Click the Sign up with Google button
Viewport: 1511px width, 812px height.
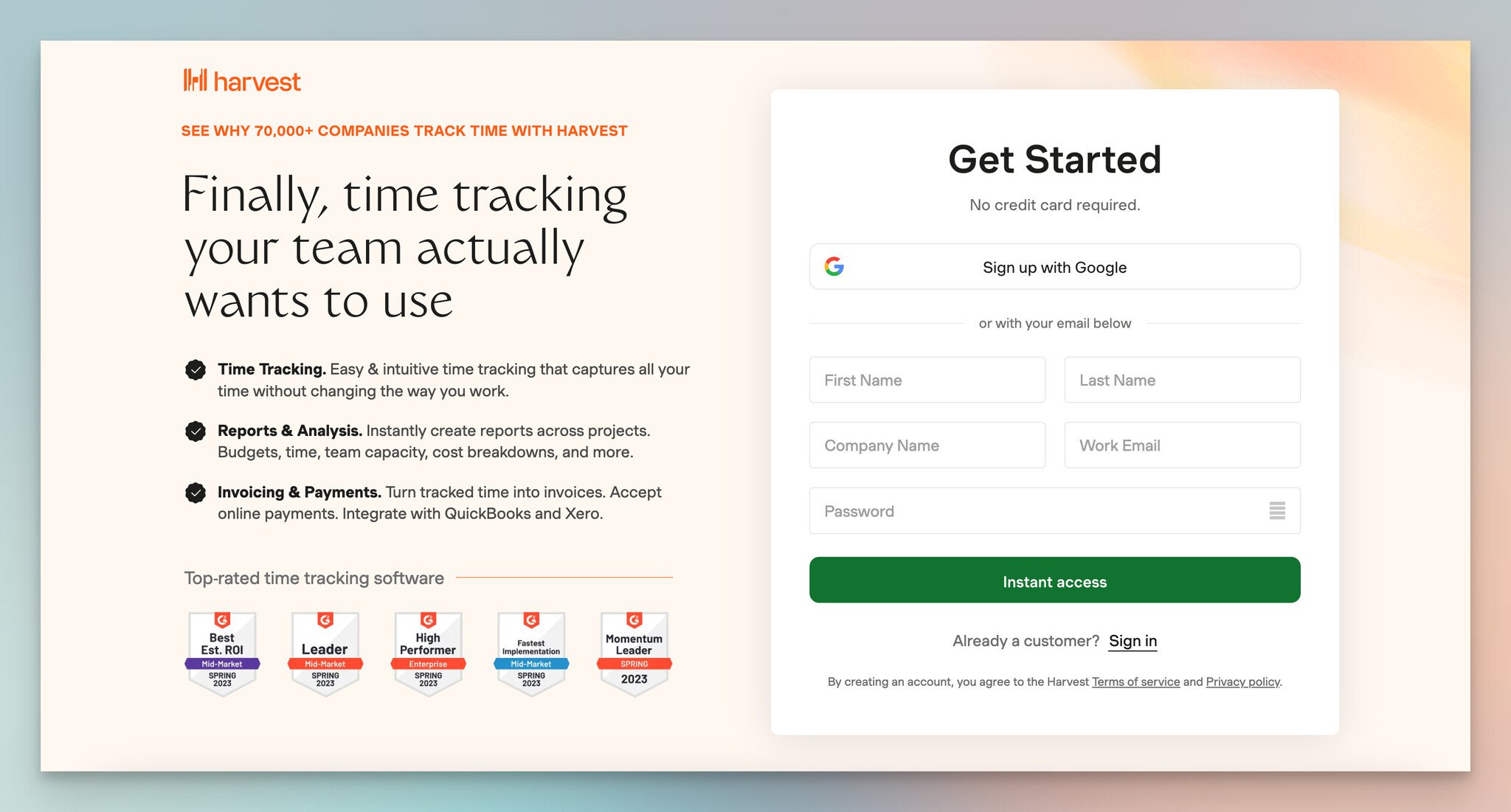(x=1054, y=266)
